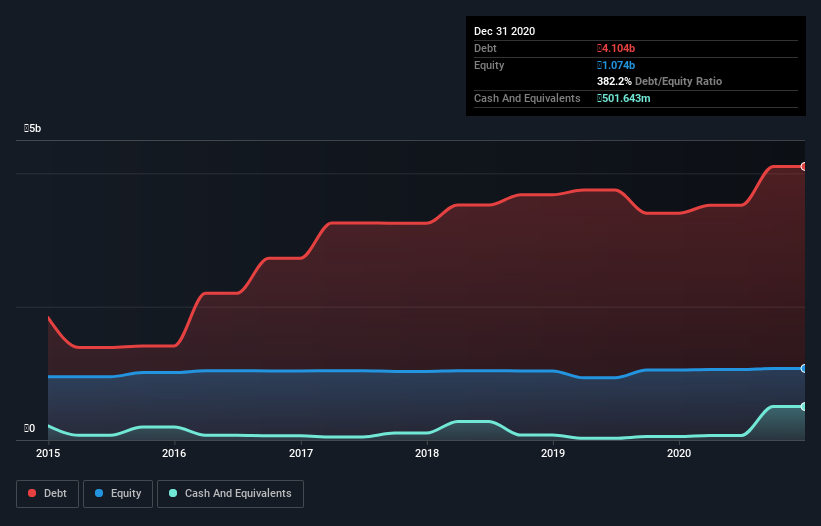821x526 pixels.
Task: Click the 5b y-axis label
Action: (x=32, y=128)
